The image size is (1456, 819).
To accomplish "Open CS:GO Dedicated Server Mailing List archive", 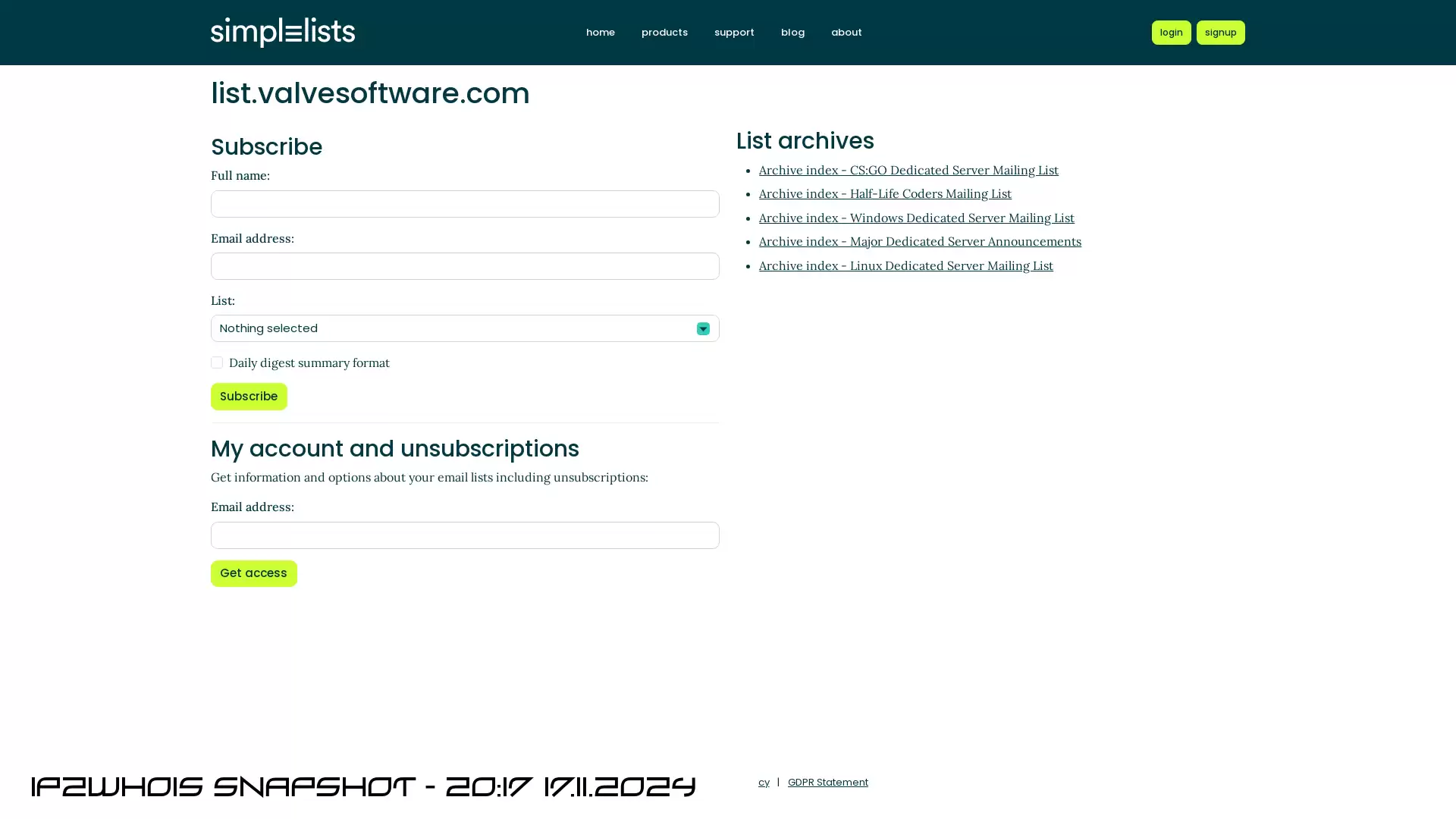I will click(x=908, y=170).
